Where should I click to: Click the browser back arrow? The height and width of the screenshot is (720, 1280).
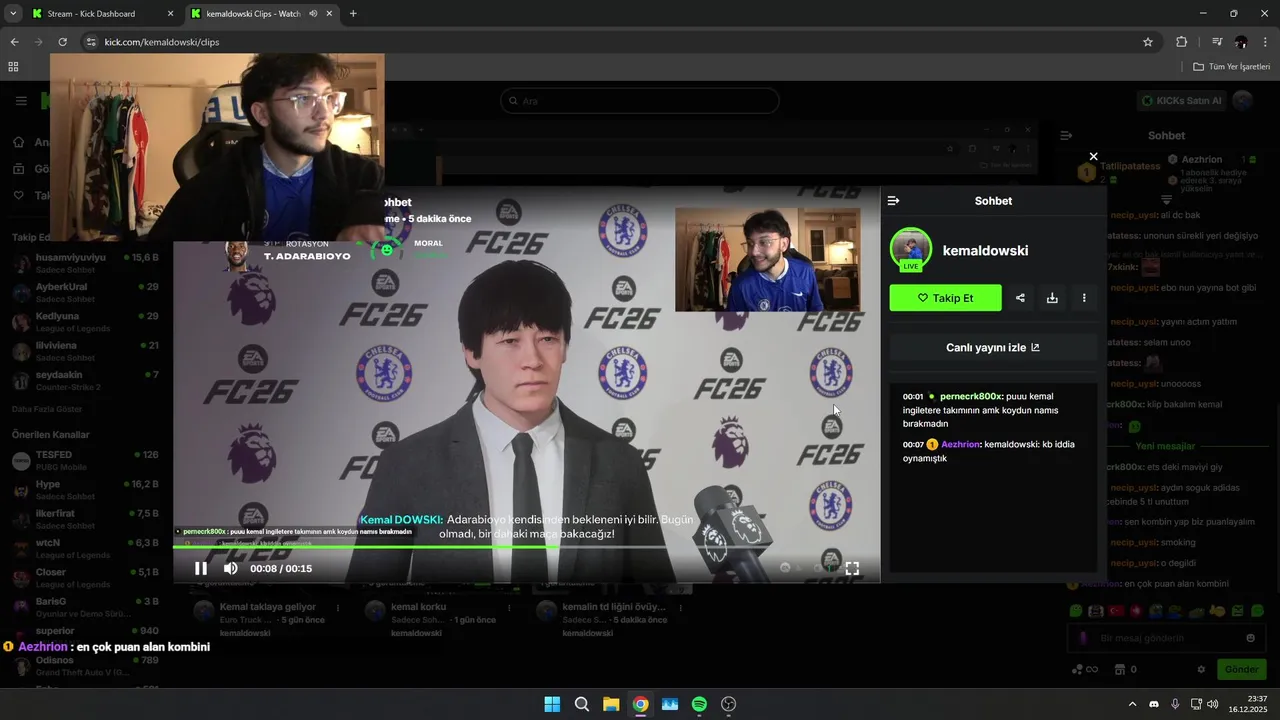[x=14, y=42]
